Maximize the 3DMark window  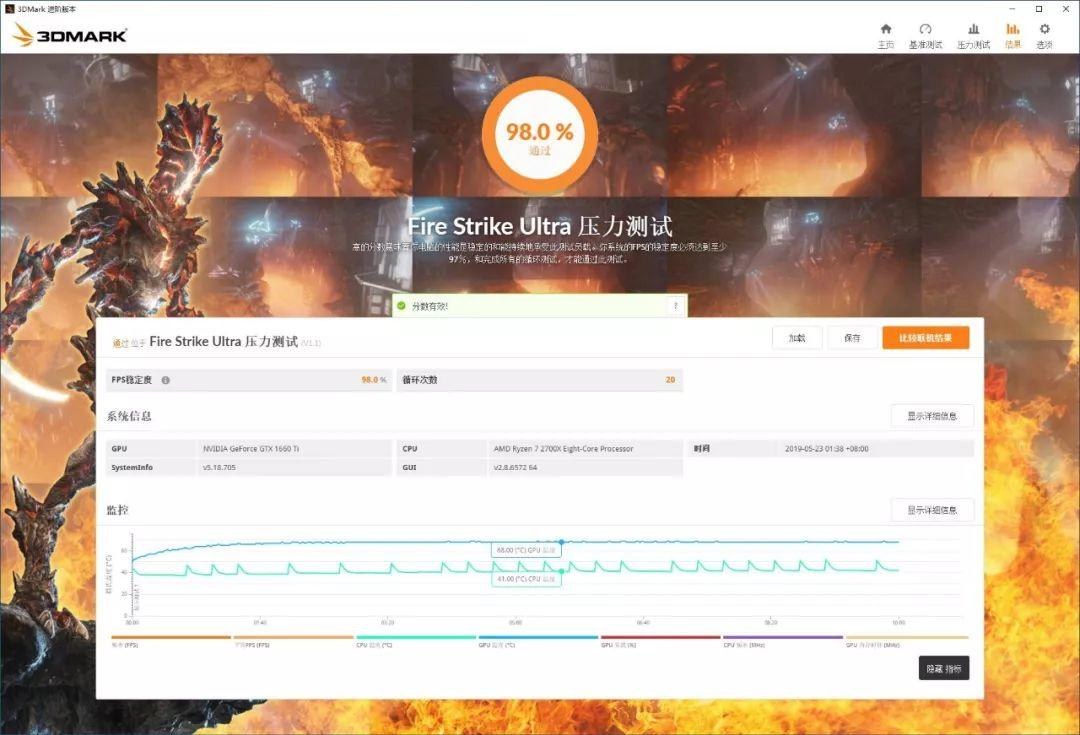tap(1039, 9)
